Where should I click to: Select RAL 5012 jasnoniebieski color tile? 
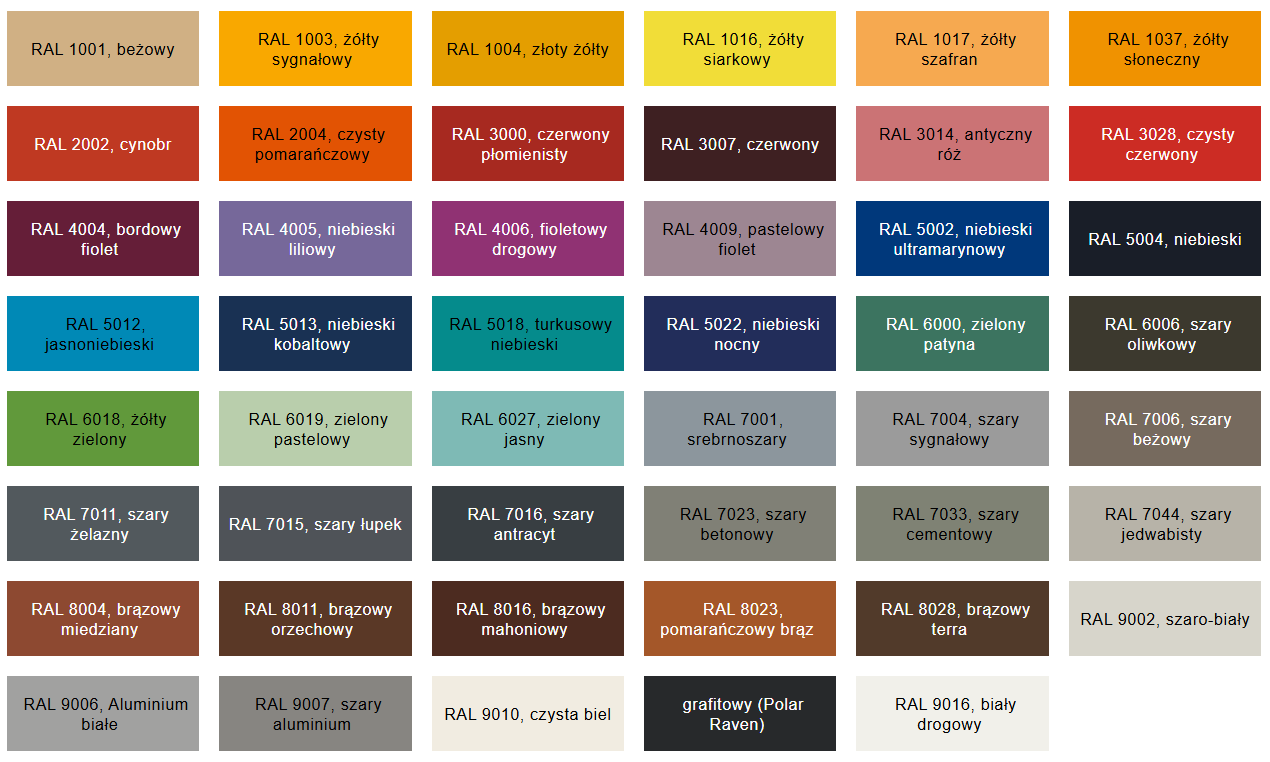click(x=103, y=334)
